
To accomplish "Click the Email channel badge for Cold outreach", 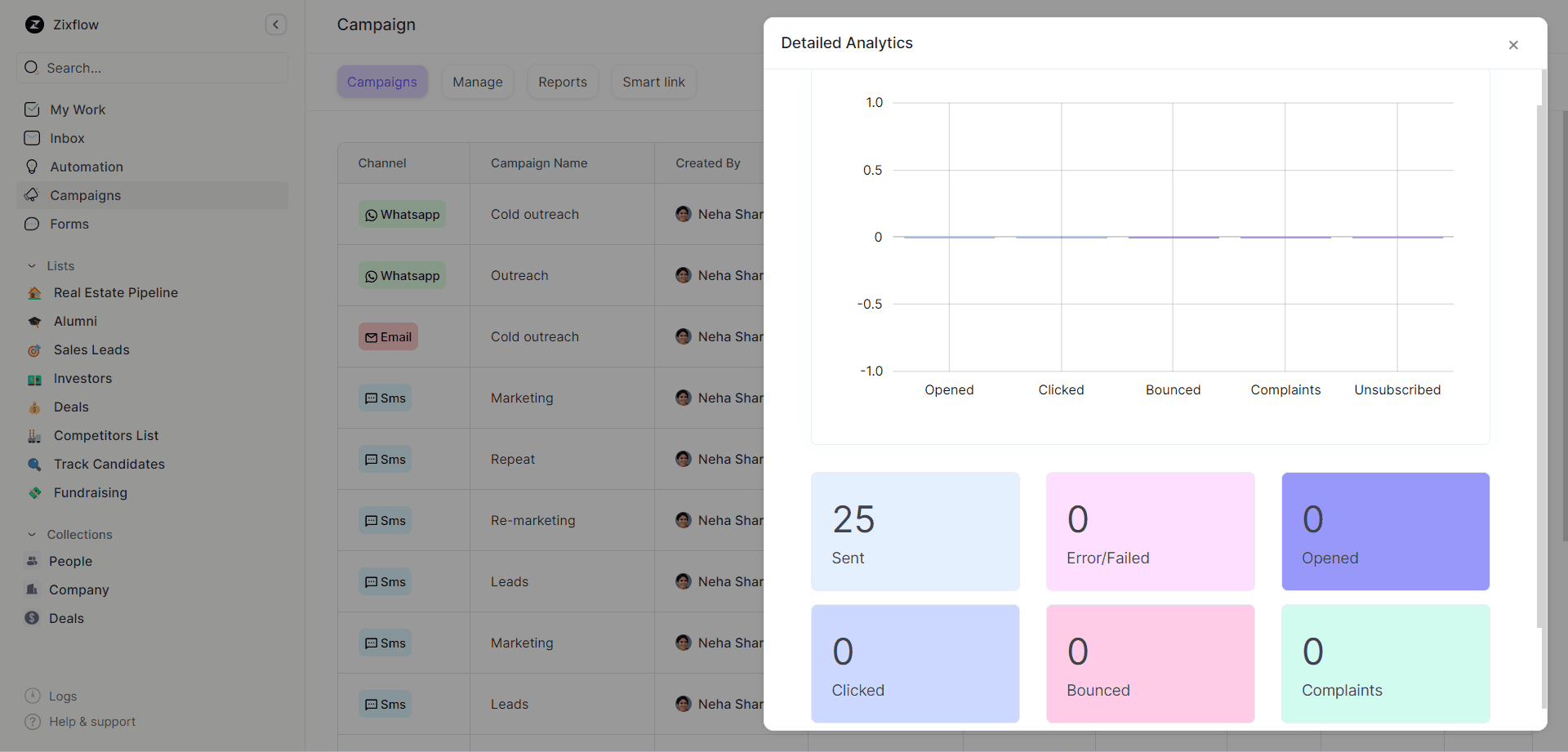I will [x=388, y=336].
